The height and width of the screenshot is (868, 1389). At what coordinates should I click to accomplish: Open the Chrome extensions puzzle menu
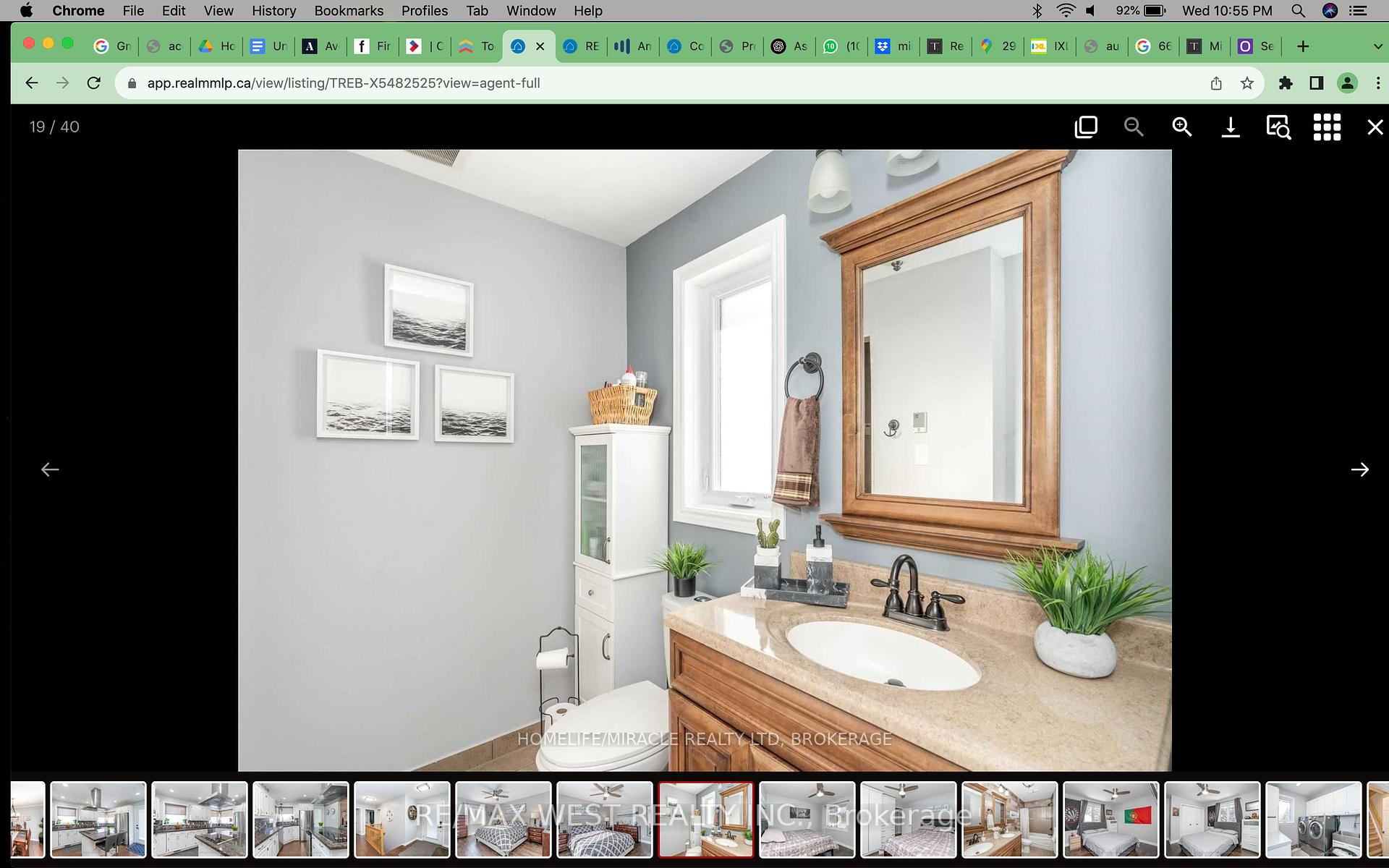(1286, 83)
